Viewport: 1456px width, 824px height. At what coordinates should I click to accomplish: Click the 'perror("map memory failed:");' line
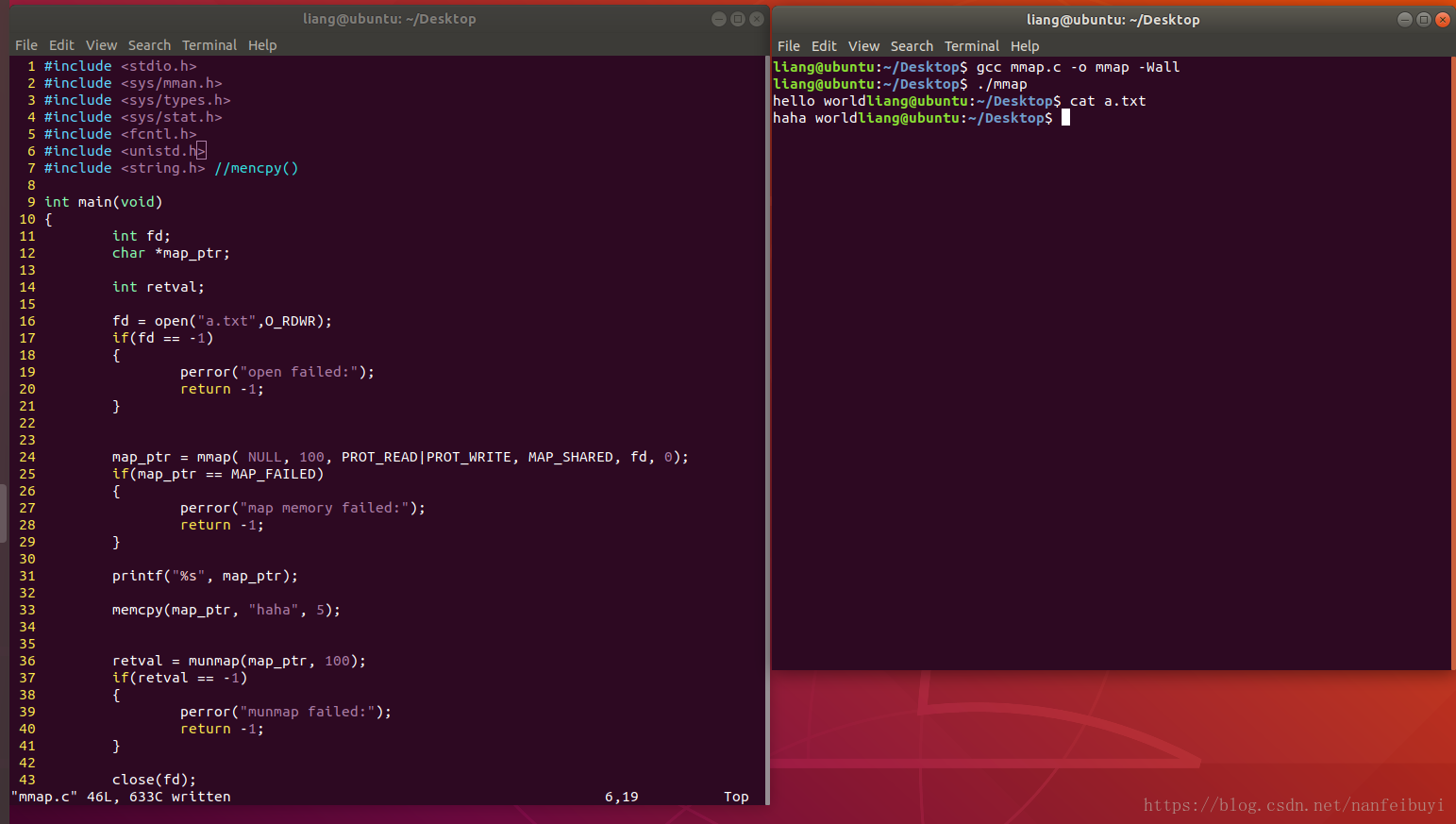[x=303, y=508]
